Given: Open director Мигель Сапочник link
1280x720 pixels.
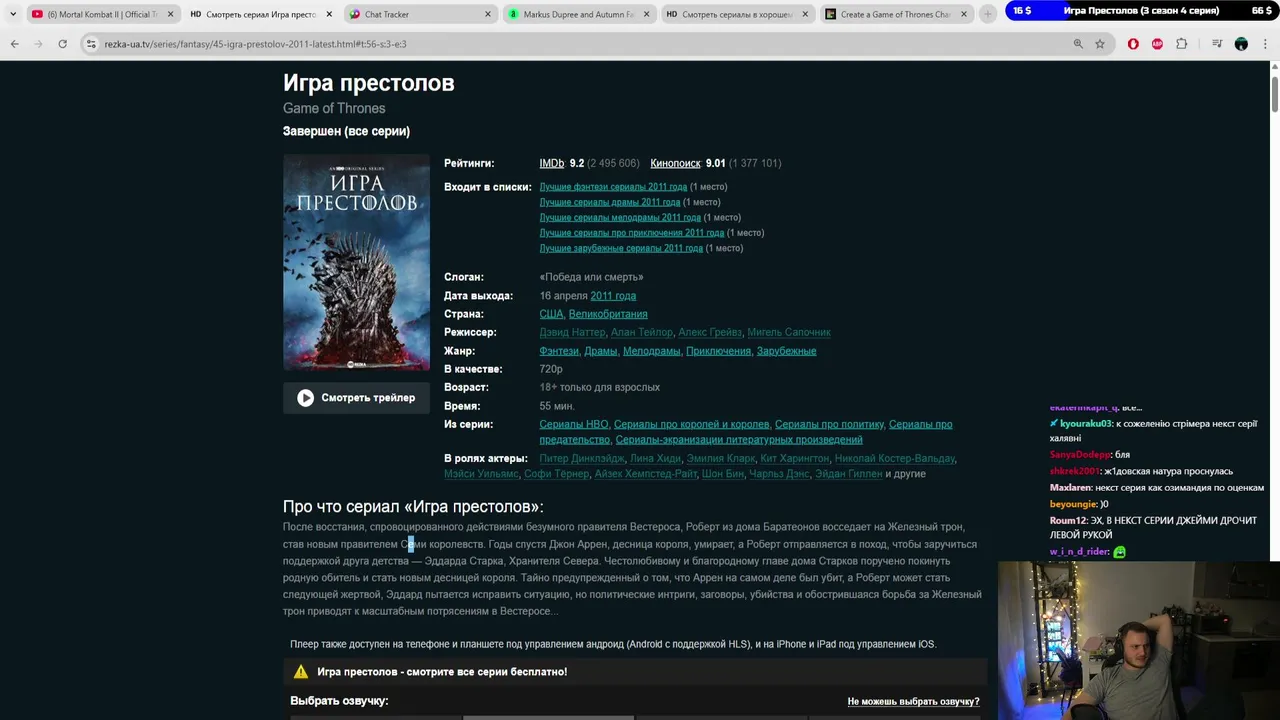Looking at the screenshot, I should coord(789,332).
